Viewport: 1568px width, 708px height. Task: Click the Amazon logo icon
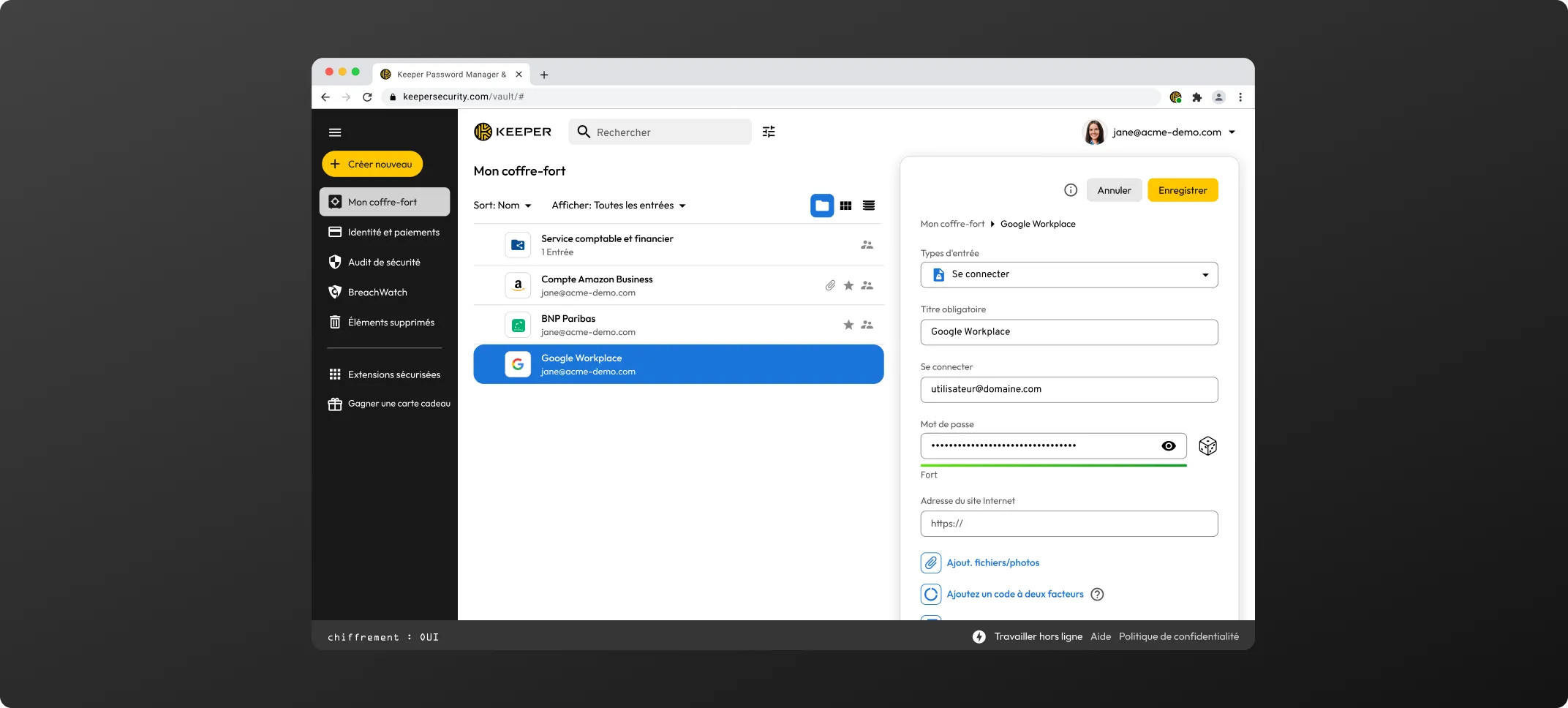518,285
